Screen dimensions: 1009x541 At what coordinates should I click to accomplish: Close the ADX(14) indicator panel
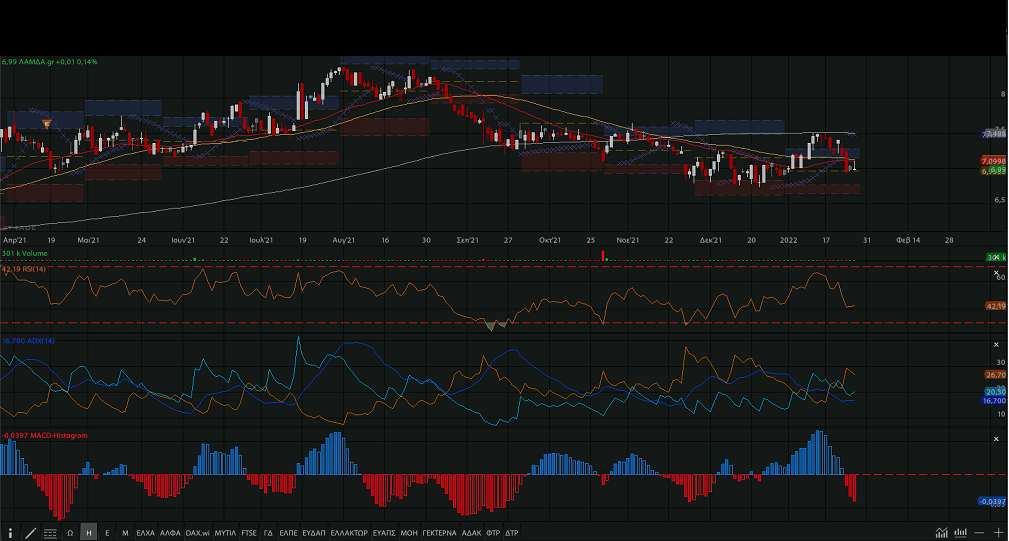996,345
